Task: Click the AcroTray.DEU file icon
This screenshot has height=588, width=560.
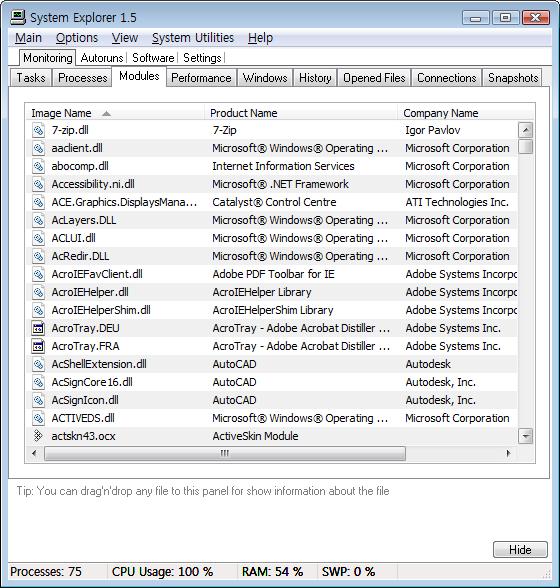Action: (x=38, y=328)
